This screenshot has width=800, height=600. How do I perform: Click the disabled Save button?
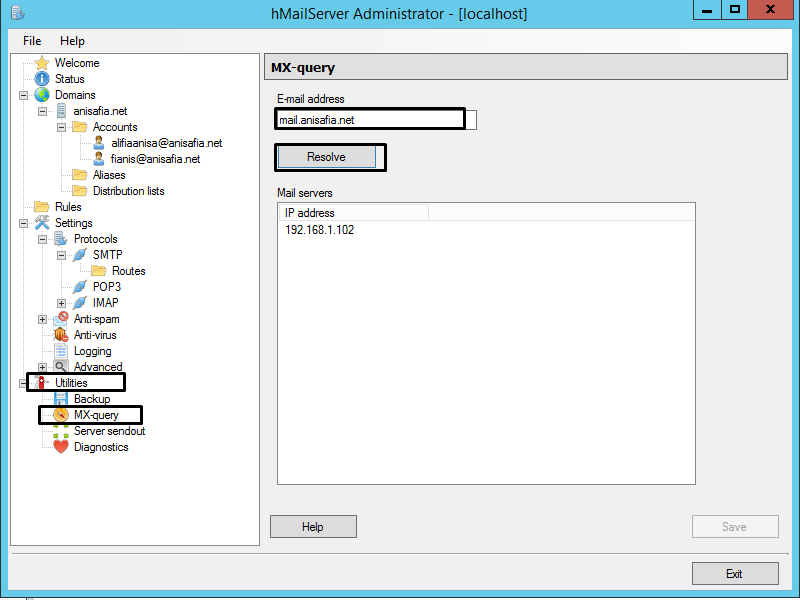pos(735,527)
